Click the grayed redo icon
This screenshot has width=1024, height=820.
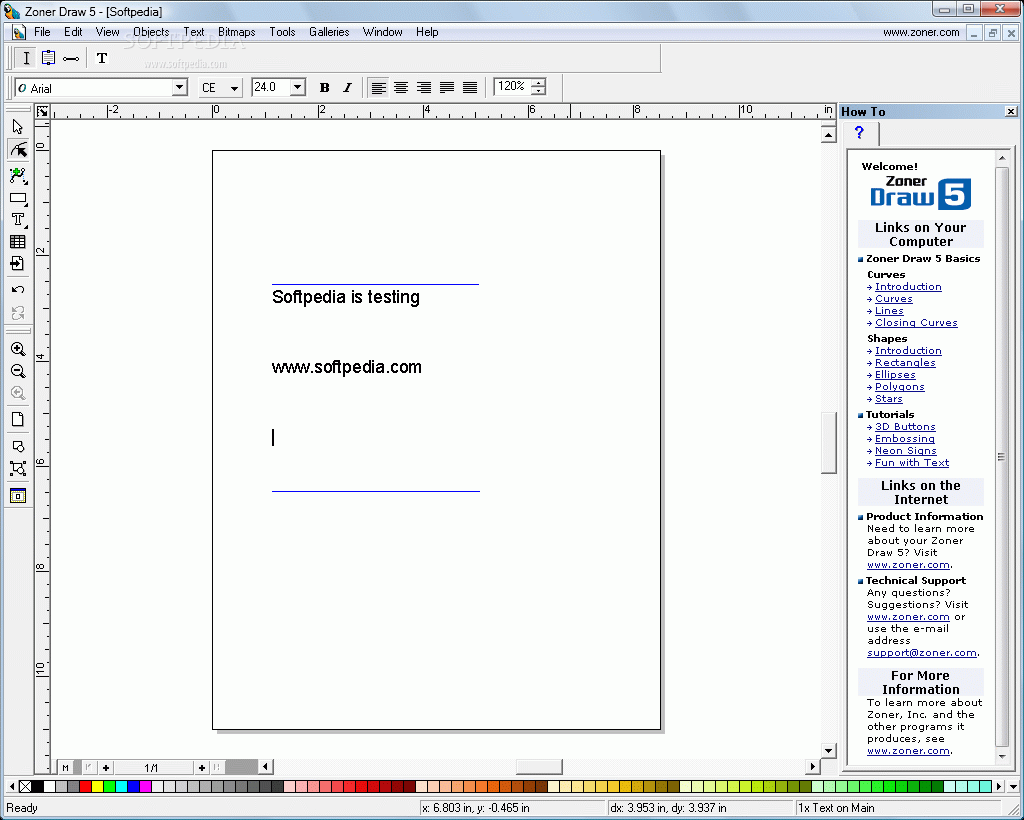tap(18, 312)
